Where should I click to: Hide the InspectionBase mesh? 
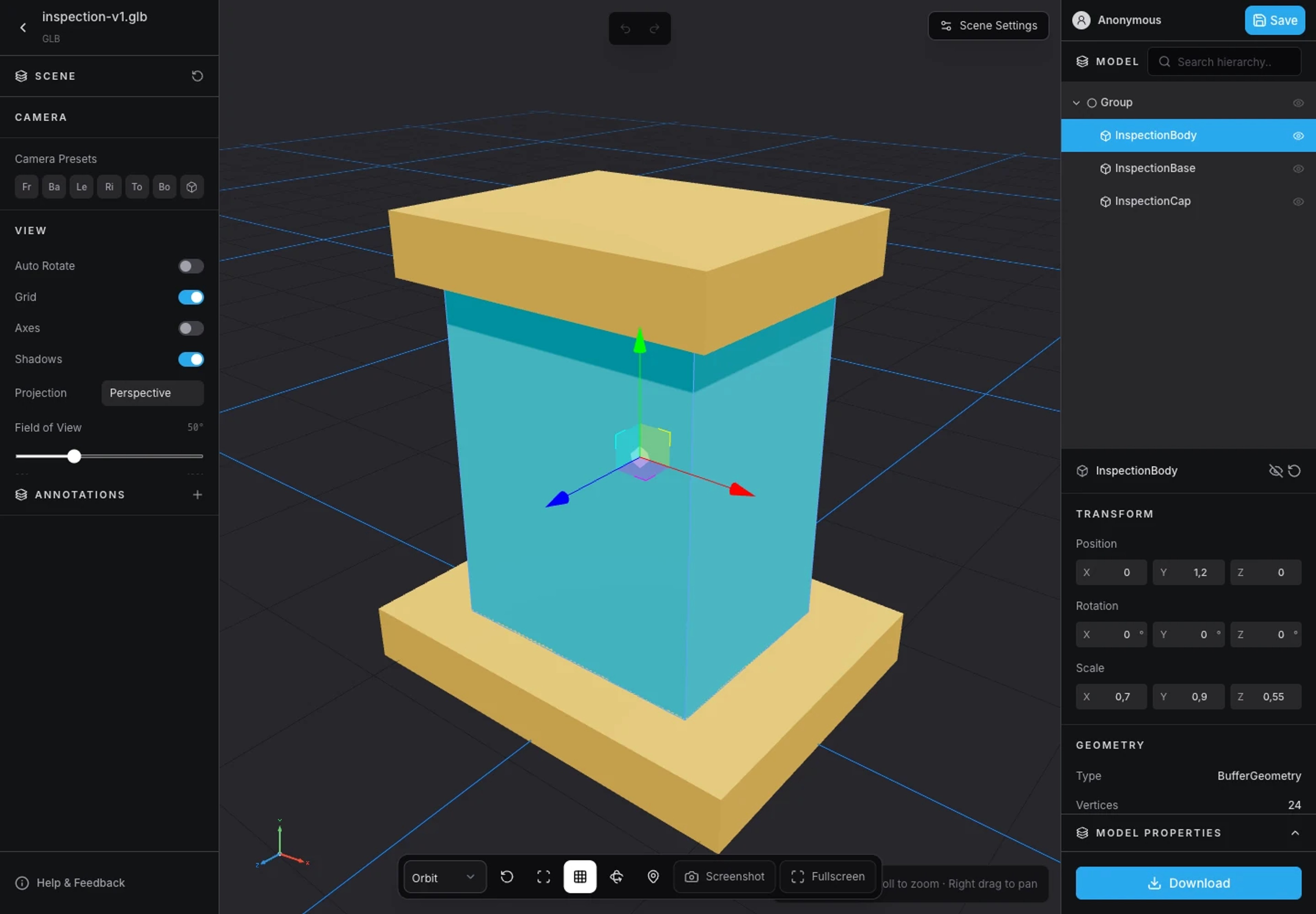(x=1298, y=168)
